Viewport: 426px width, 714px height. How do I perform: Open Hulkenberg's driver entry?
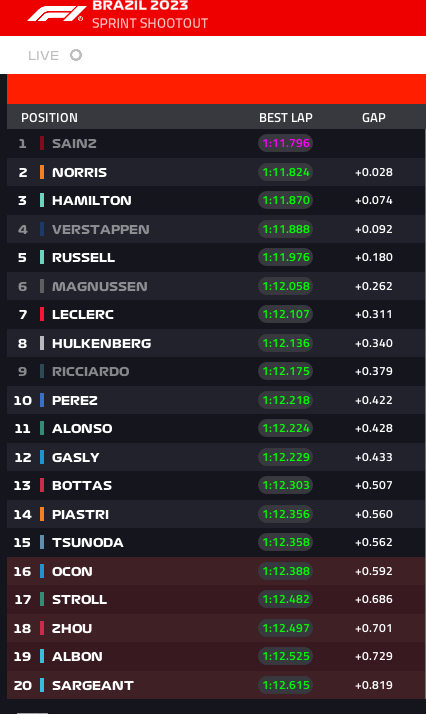click(101, 343)
